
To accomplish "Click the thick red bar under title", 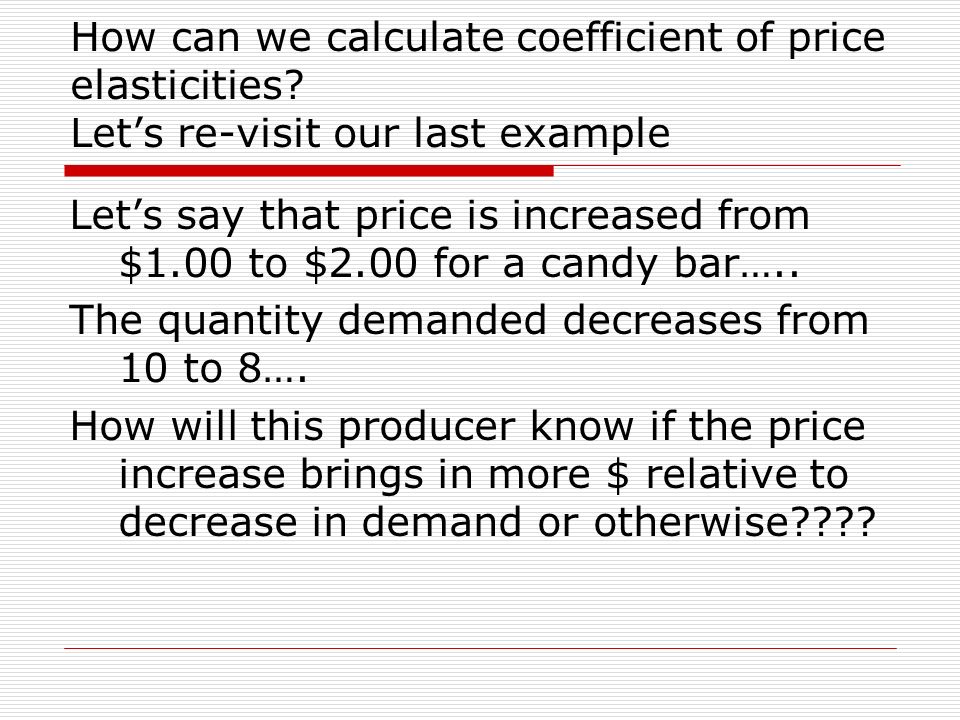I will point(309,171).
